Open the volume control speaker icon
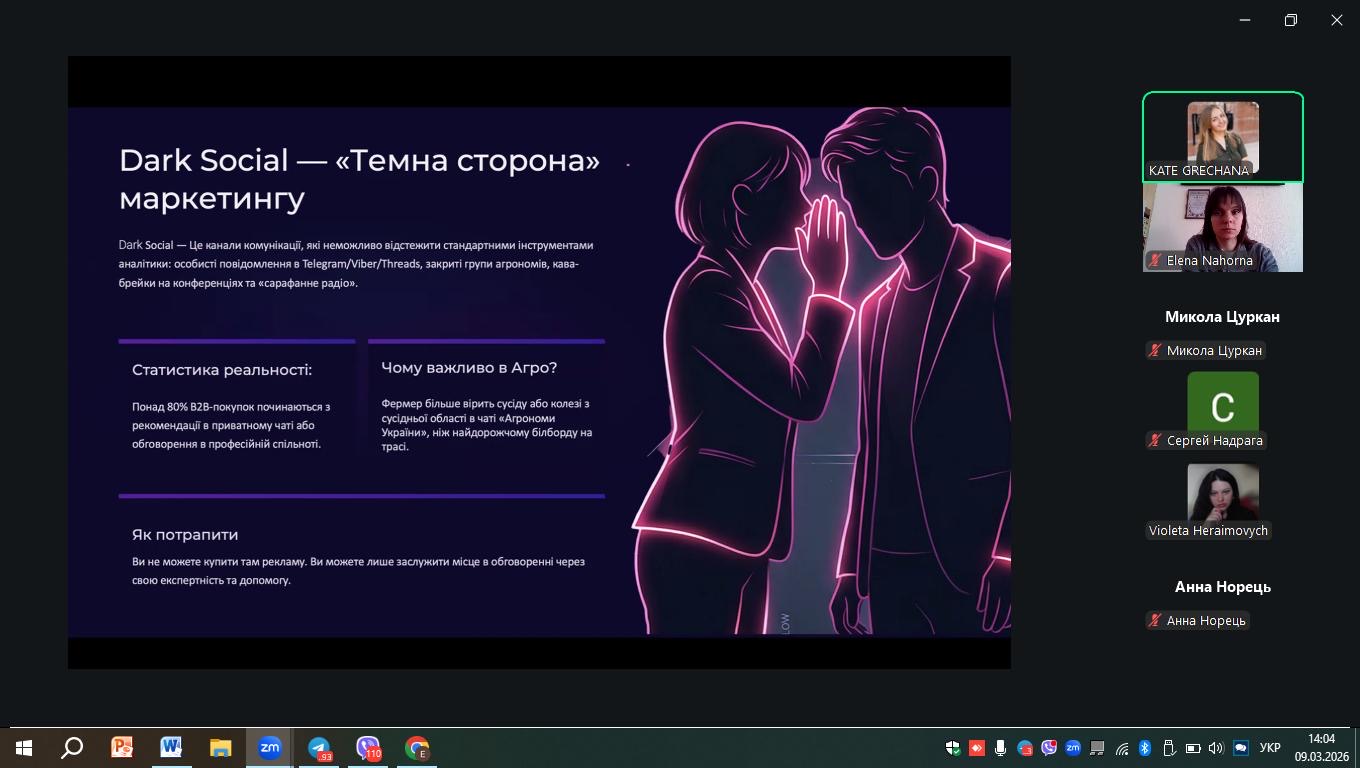1360x768 pixels. click(x=1216, y=748)
